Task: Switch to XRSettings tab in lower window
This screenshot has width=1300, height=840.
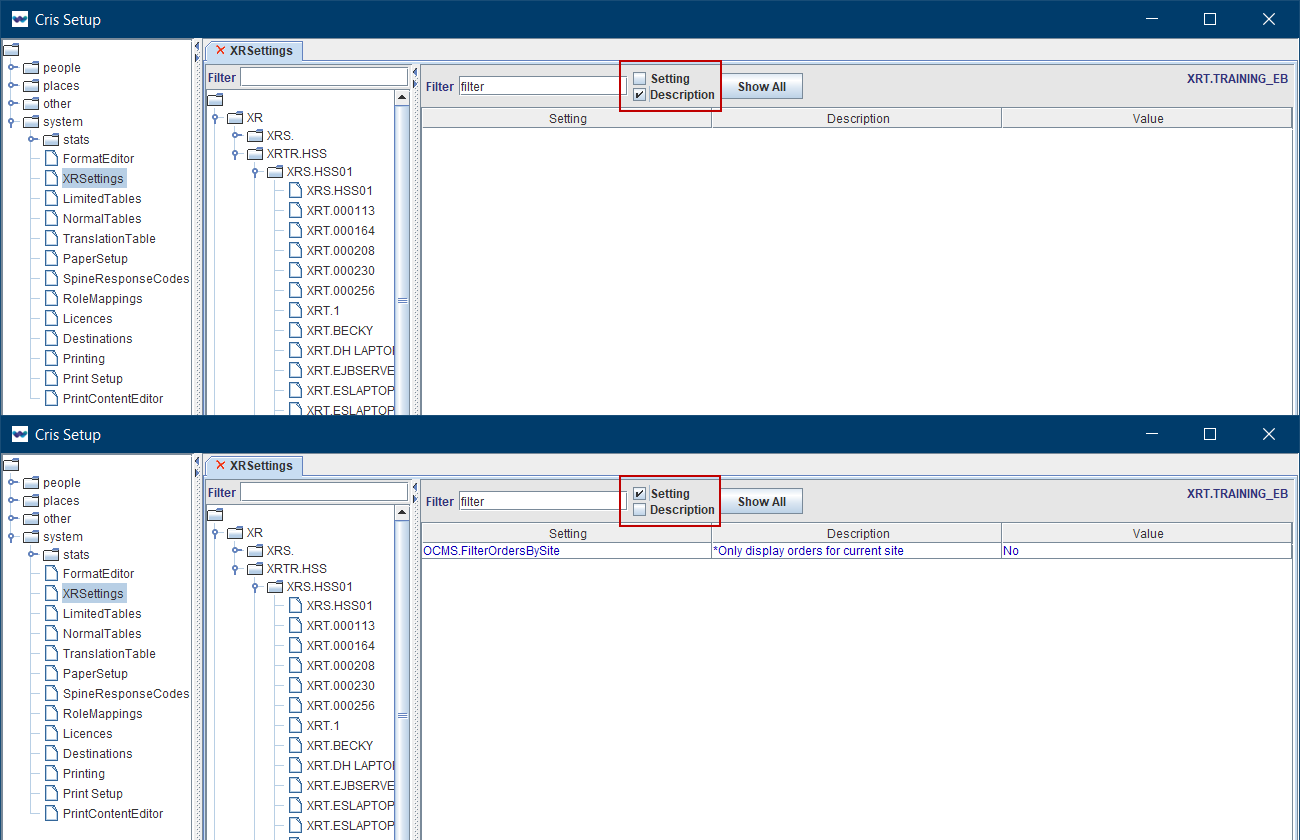Action: 254,465
